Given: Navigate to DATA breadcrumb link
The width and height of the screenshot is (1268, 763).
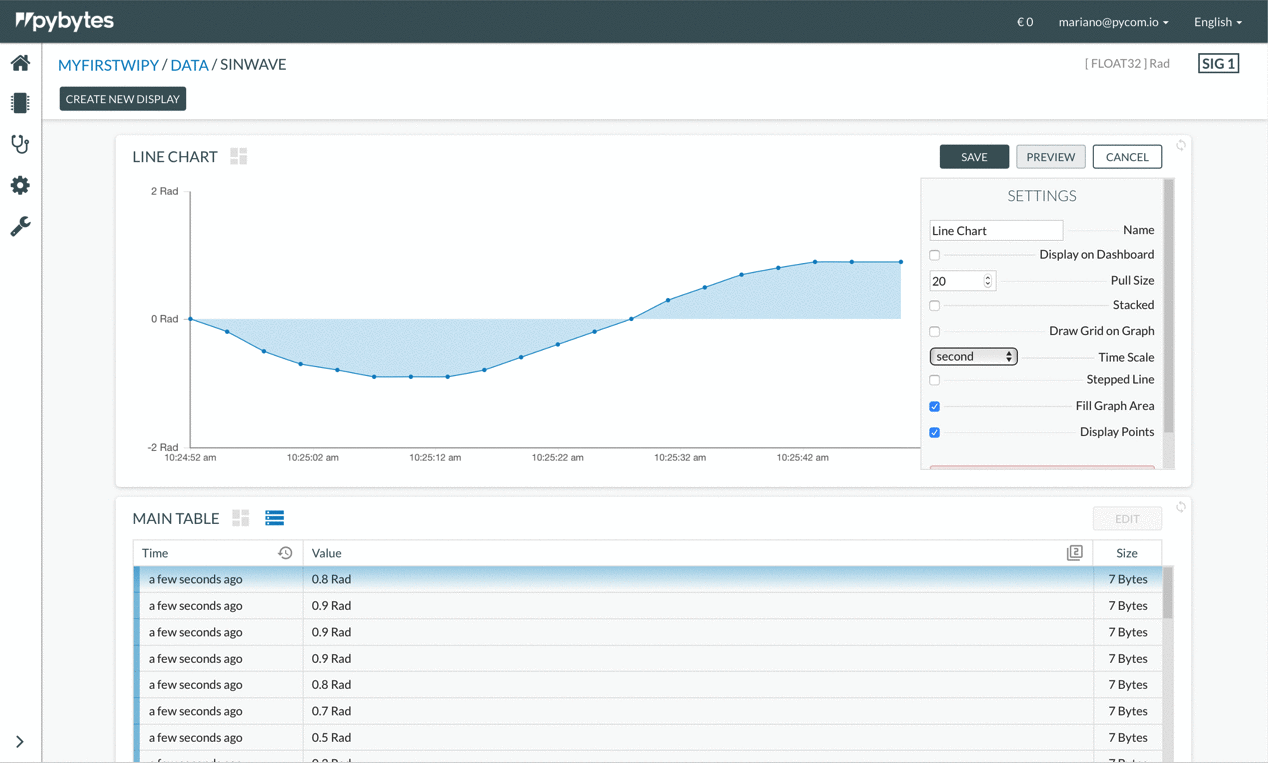Looking at the screenshot, I should tap(189, 65).
